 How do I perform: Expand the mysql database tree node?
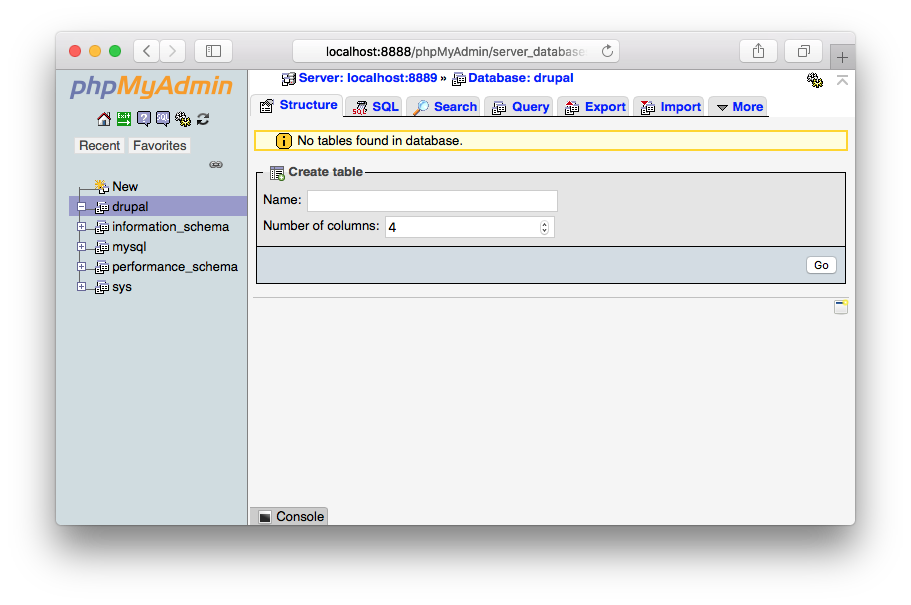(82, 246)
